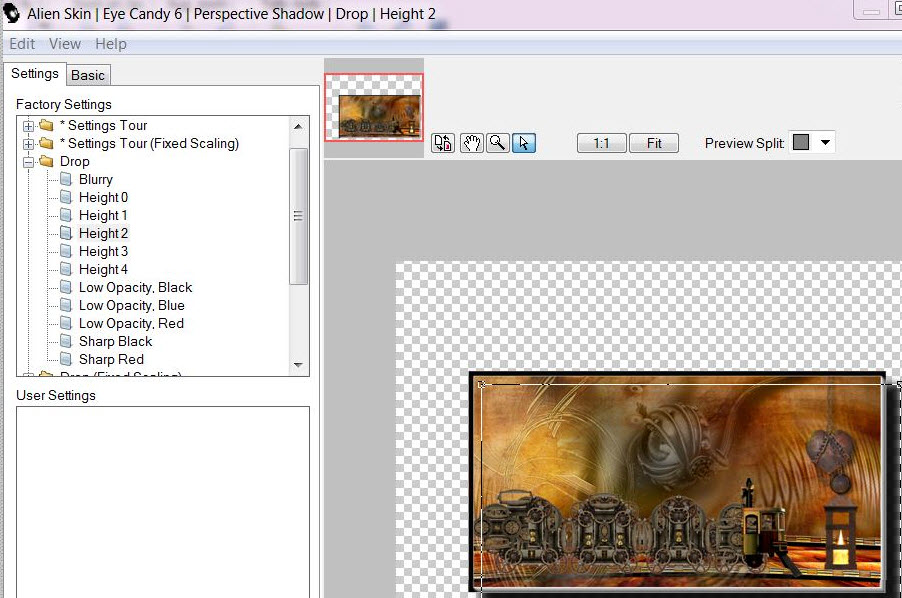The height and width of the screenshot is (598, 902).
Task: Click the Low Opacity, Blue preset icon
Action: pos(66,305)
